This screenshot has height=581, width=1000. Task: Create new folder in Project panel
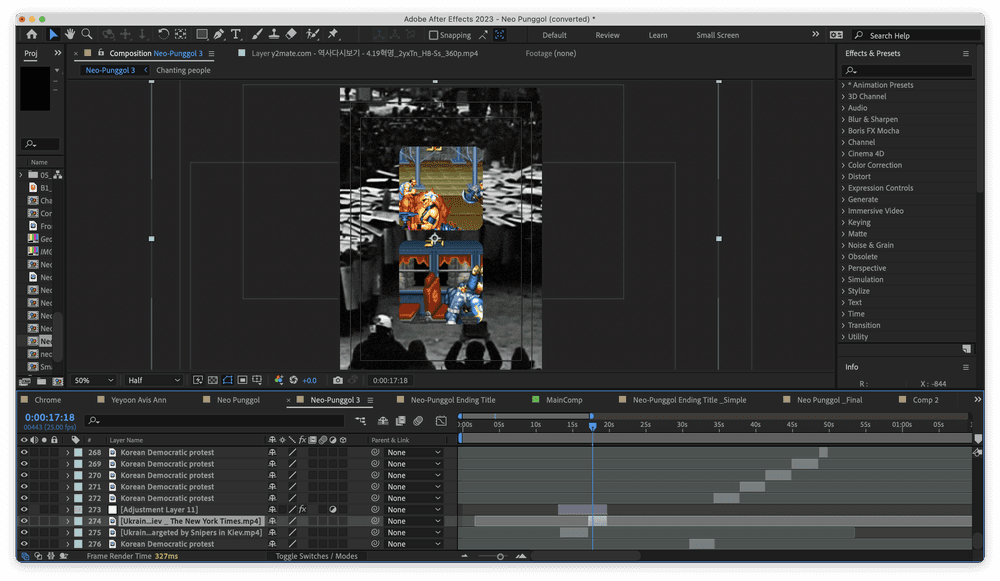tap(41, 381)
